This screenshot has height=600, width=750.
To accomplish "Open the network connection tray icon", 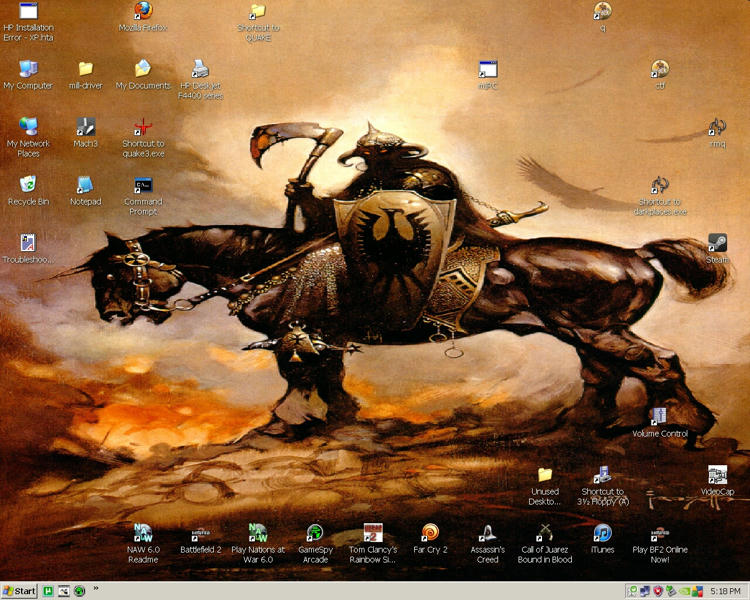I will point(645,591).
